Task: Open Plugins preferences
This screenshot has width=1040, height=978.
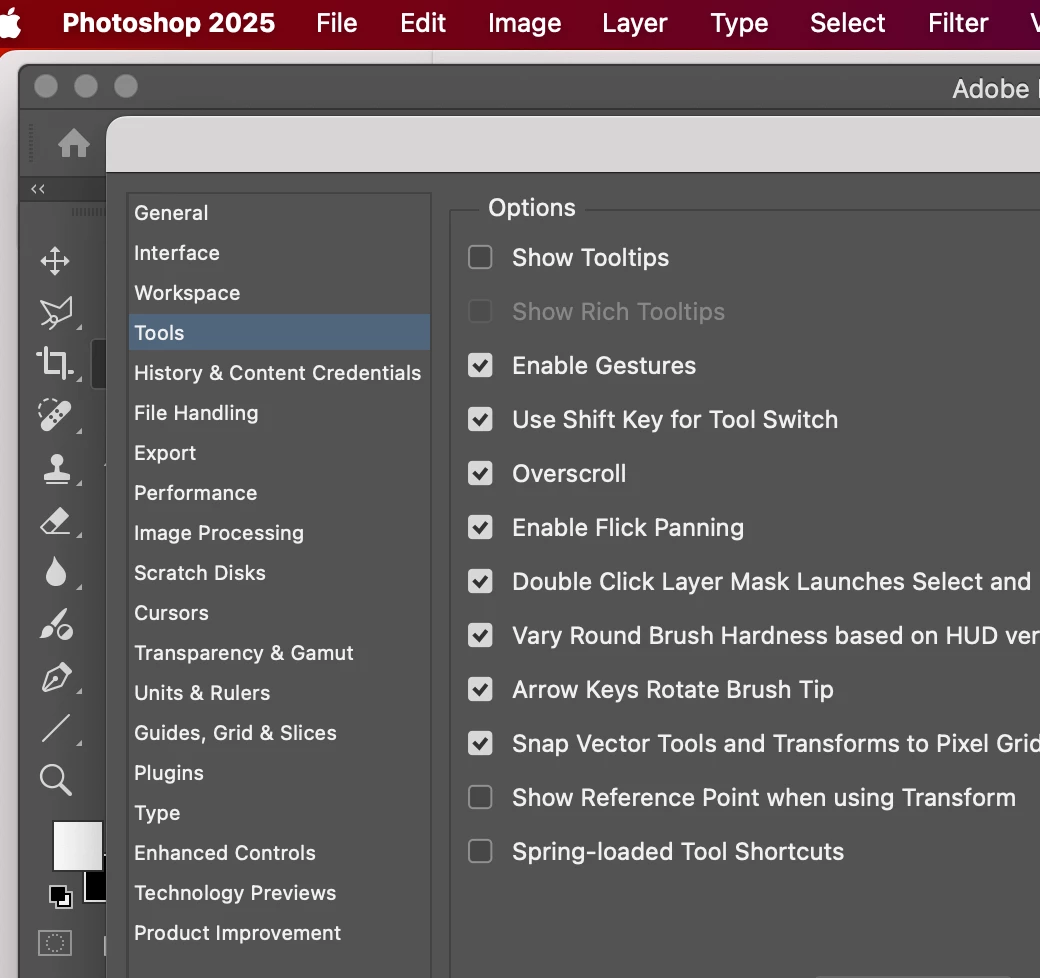Action: tap(279, 773)
